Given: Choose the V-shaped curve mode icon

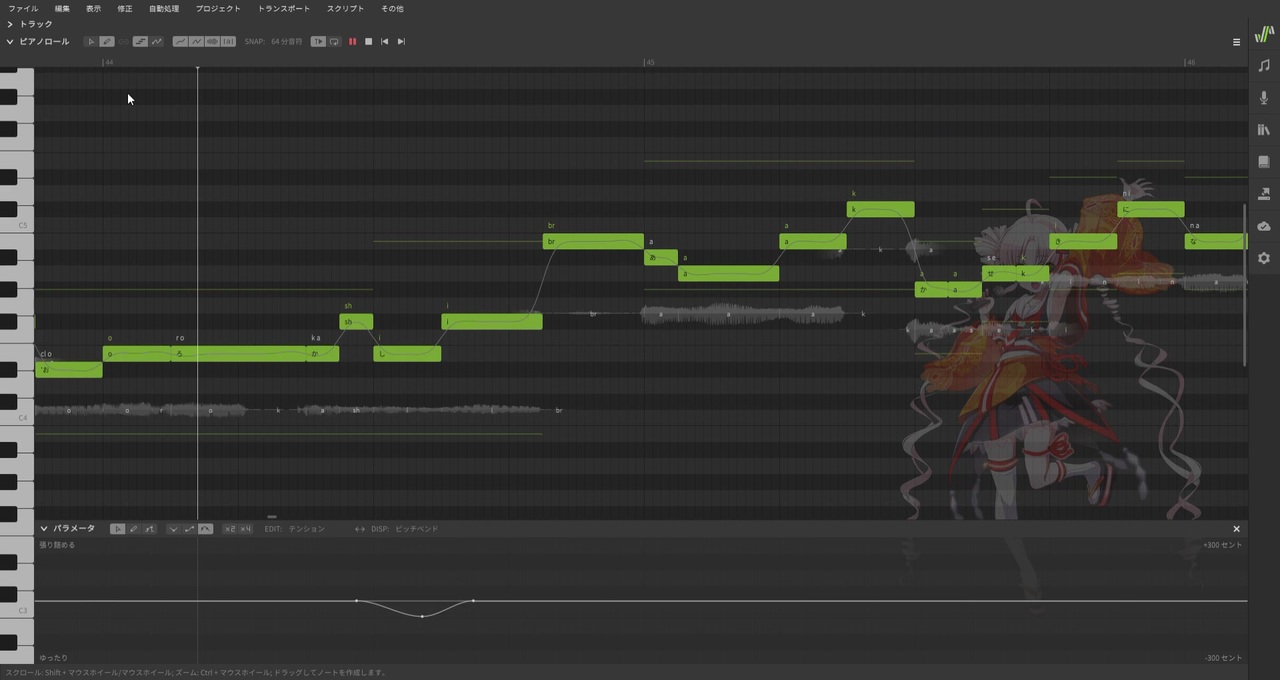Looking at the screenshot, I should click(173, 529).
